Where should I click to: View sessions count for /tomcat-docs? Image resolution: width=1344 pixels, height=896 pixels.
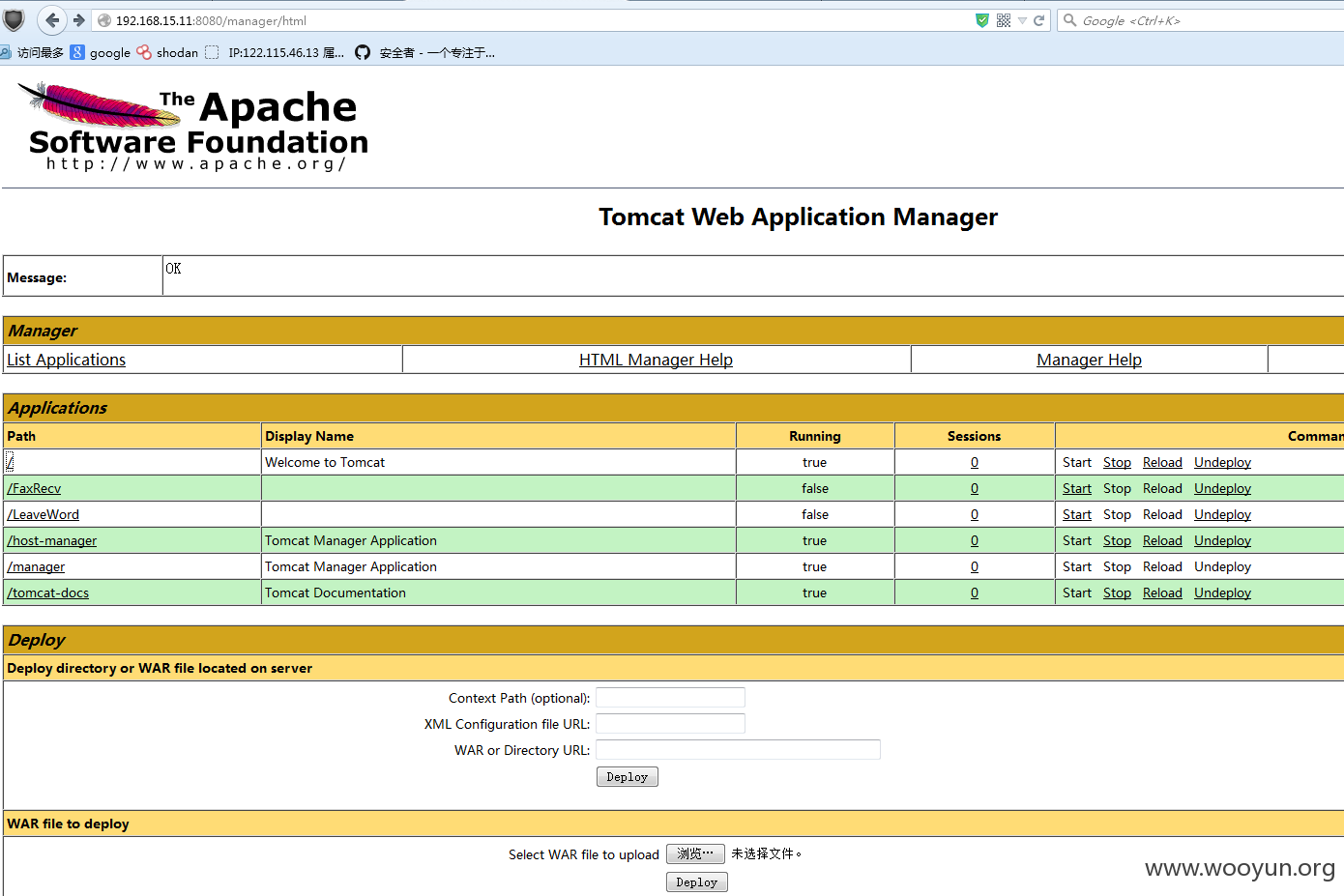[975, 593]
